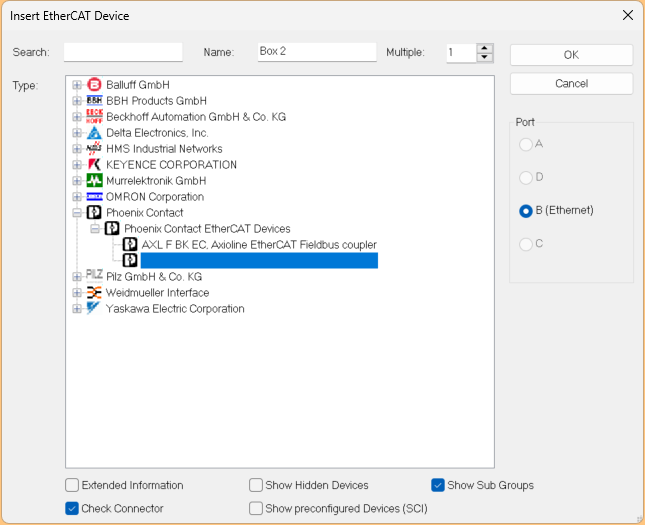This screenshot has height=525, width=645.
Task: Enable Show Hidden Devices checkbox
Action: click(x=256, y=485)
